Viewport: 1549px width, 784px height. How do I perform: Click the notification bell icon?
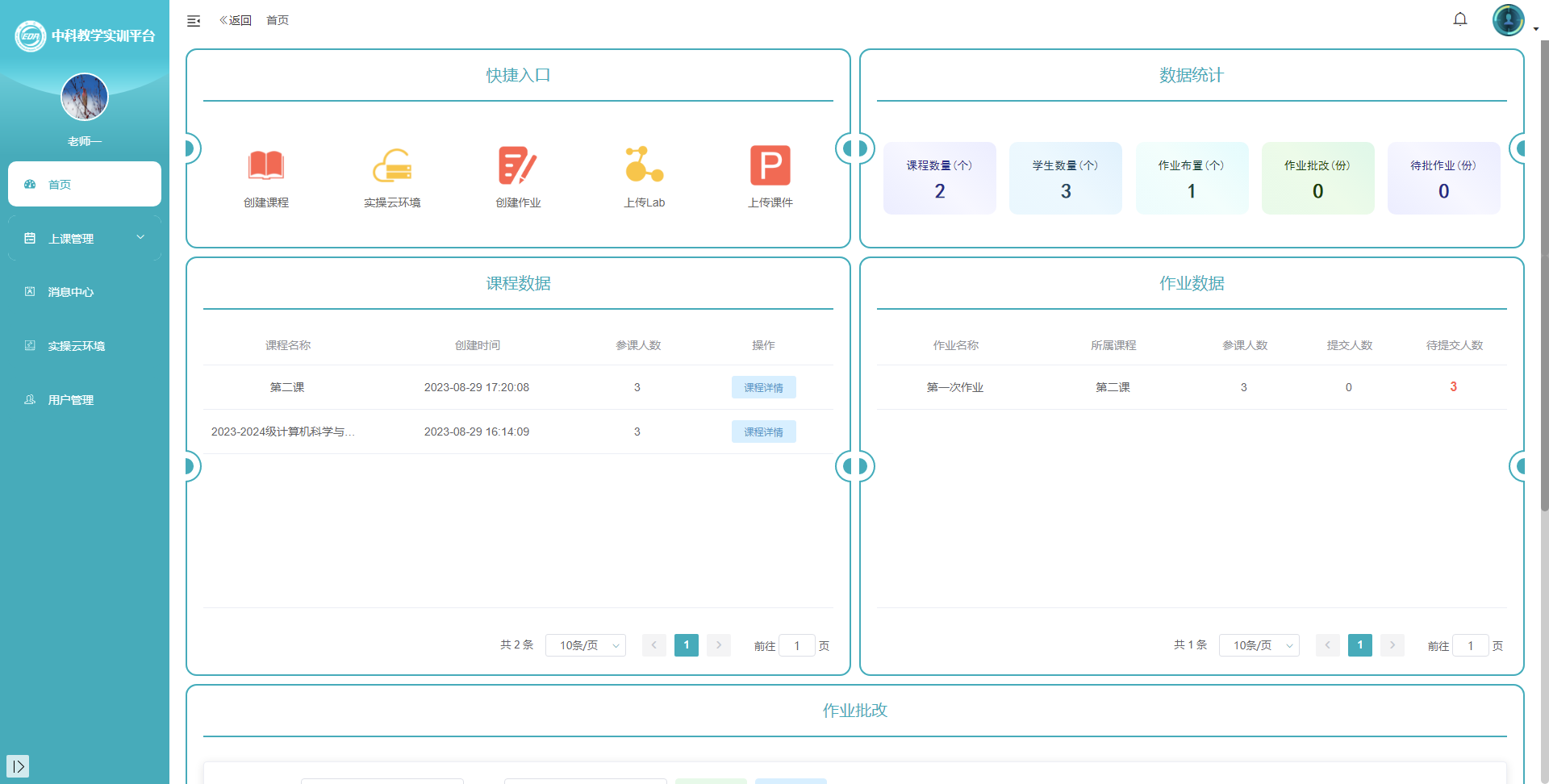click(x=1460, y=19)
